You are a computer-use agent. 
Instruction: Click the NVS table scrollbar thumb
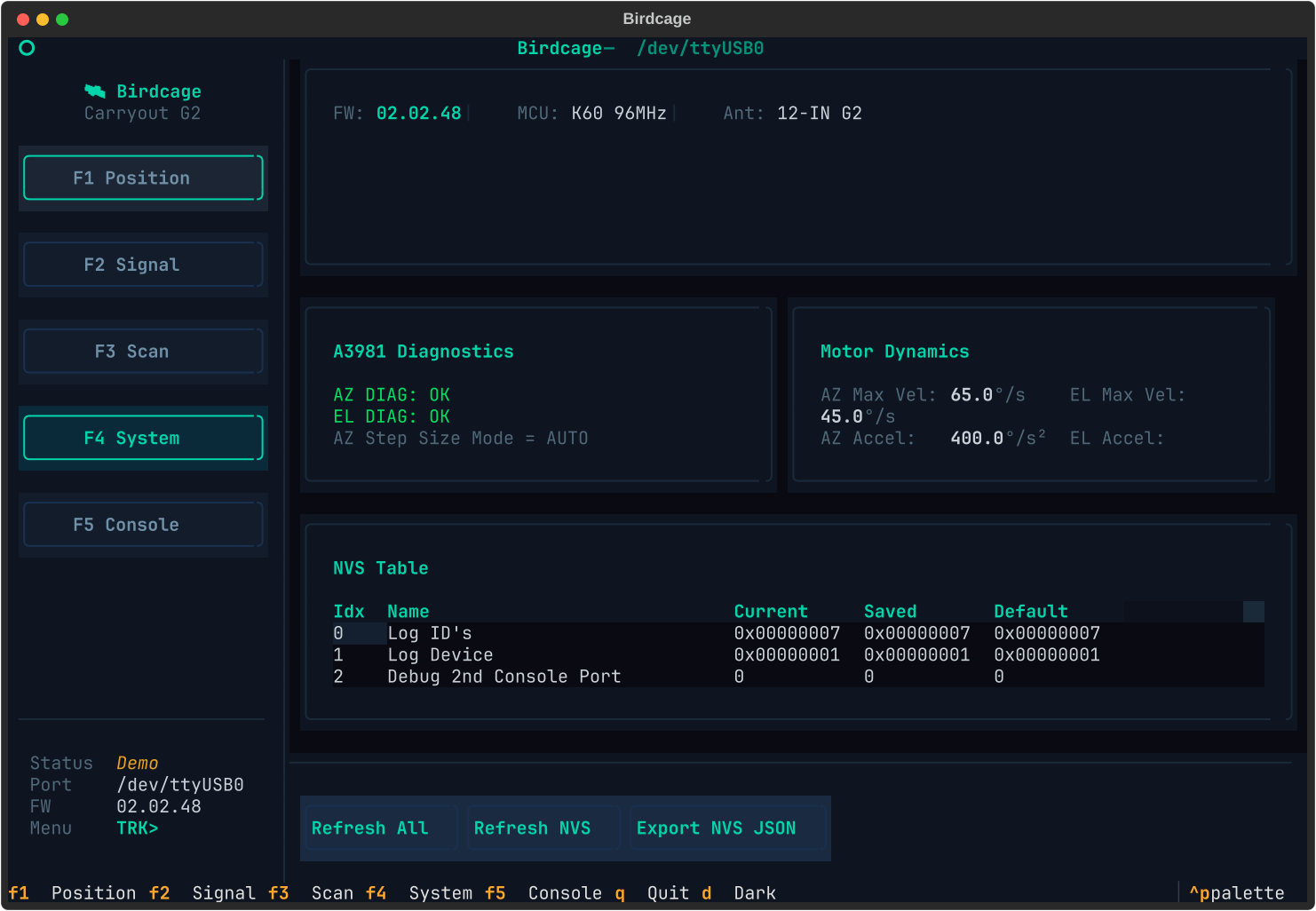pos(1252,611)
